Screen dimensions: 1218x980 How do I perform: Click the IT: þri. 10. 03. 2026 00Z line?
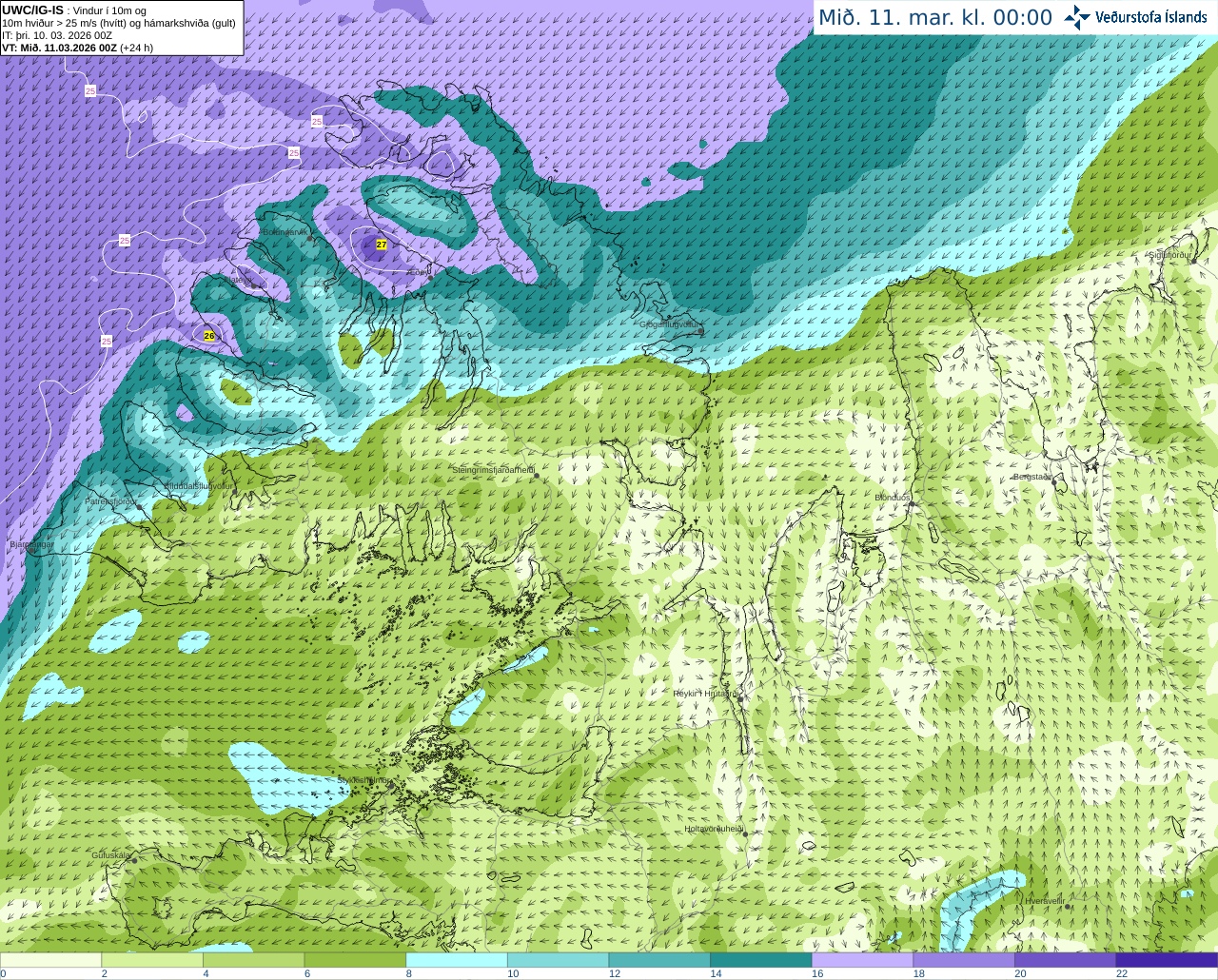coord(57,35)
